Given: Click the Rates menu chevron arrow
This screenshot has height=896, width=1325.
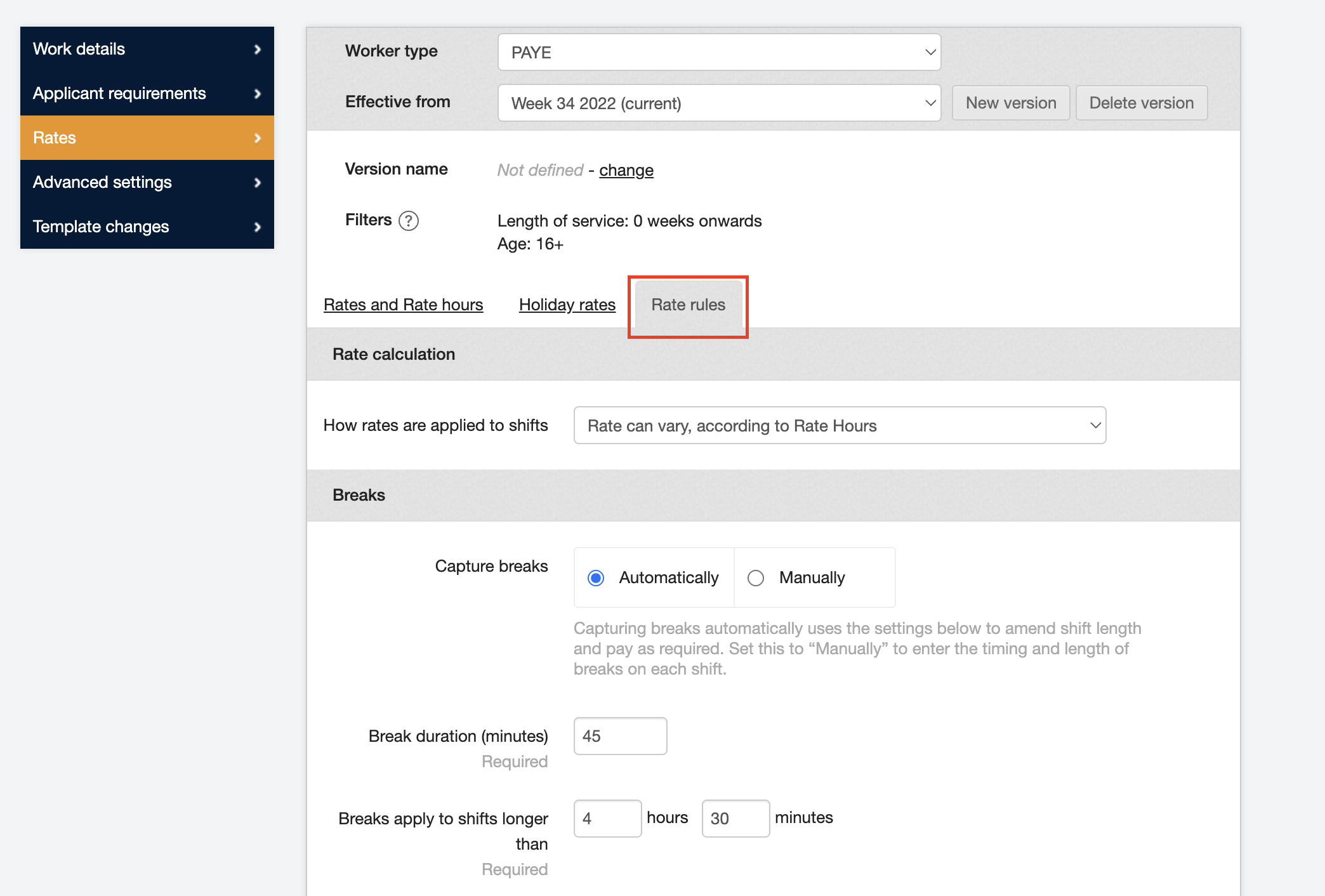Looking at the screenshot, I should point(257,138).
